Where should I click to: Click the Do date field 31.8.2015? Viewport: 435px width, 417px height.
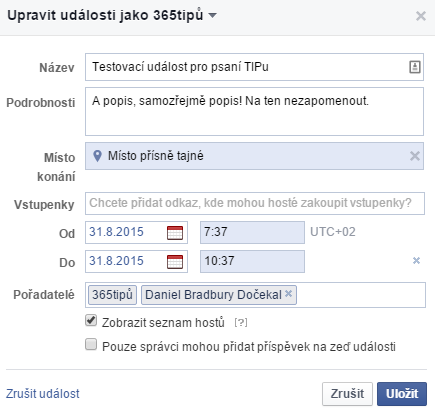pyautogui.click(x=136, y=261)
